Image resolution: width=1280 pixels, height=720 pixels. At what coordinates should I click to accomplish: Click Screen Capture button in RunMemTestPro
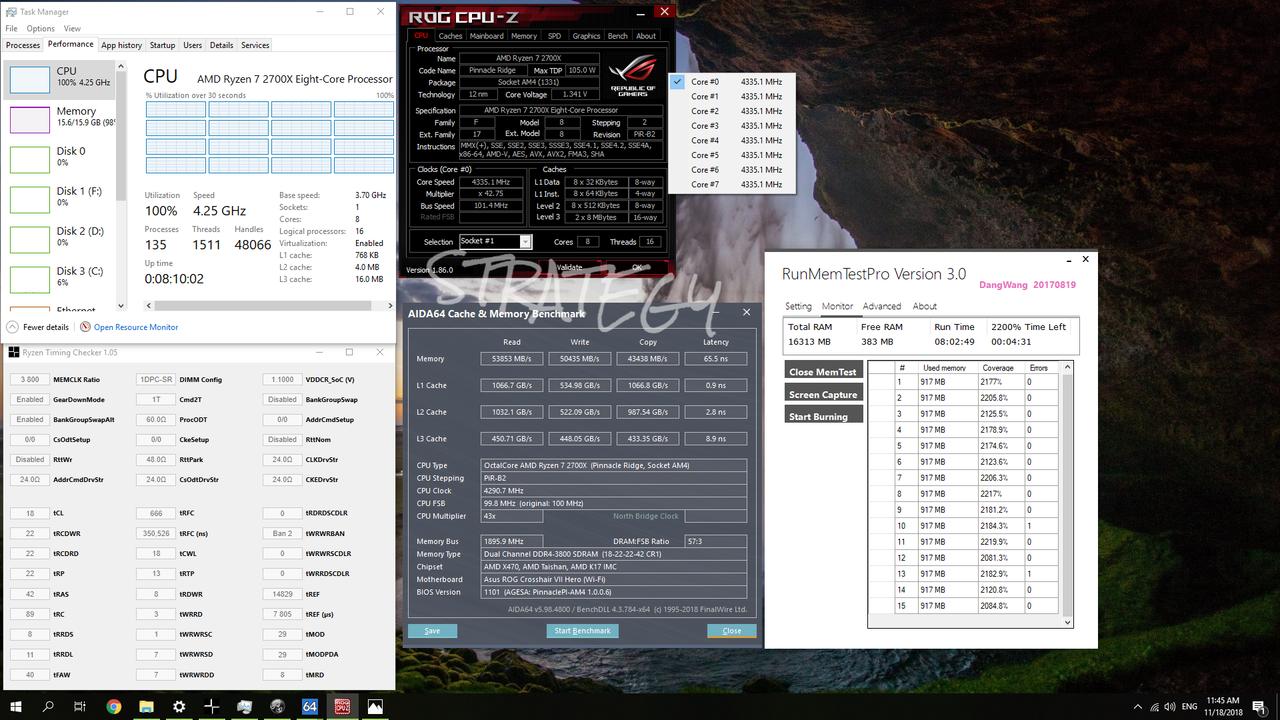tap(823, 394)
